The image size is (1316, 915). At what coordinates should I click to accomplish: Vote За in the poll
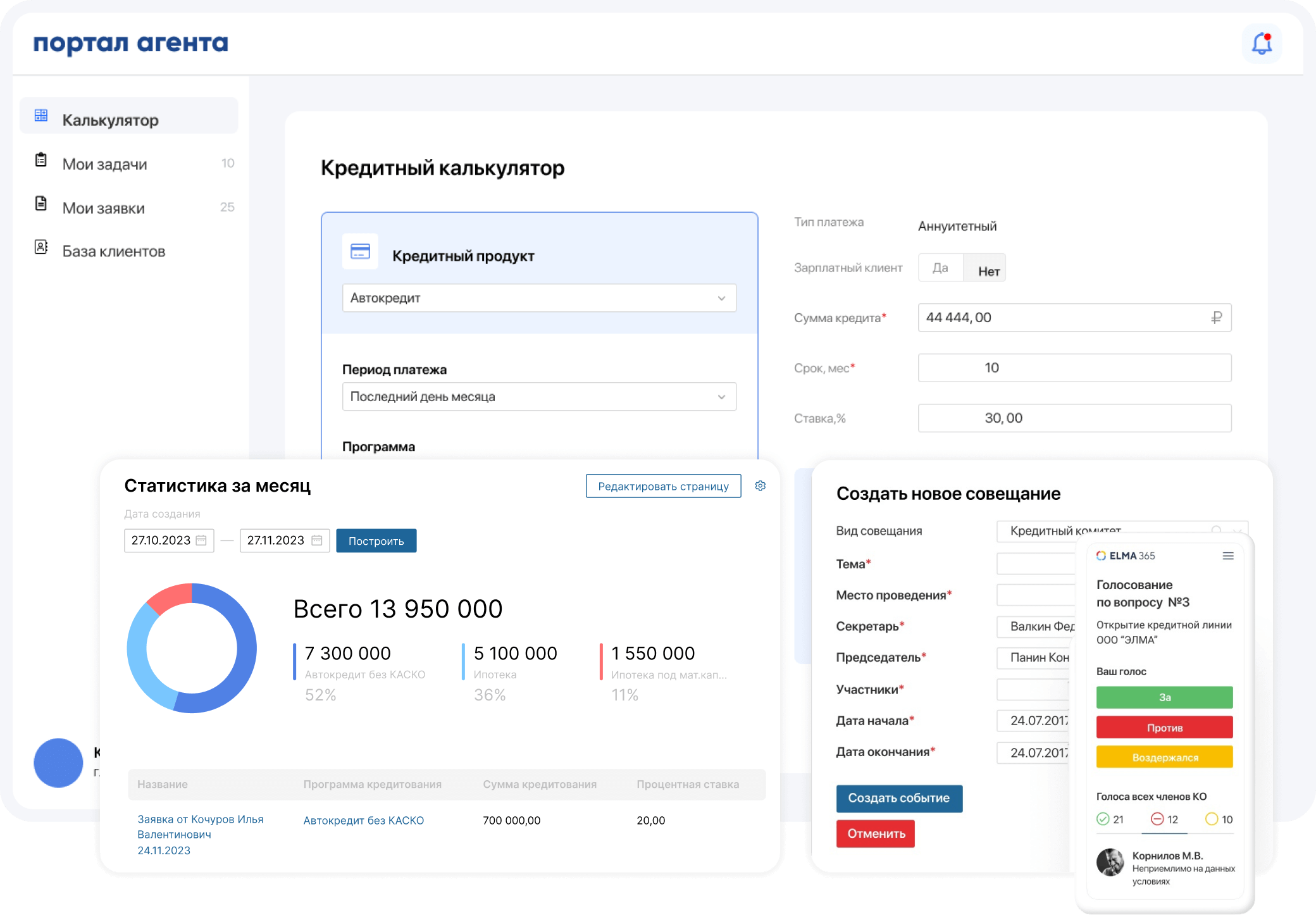coord(1164,697)
